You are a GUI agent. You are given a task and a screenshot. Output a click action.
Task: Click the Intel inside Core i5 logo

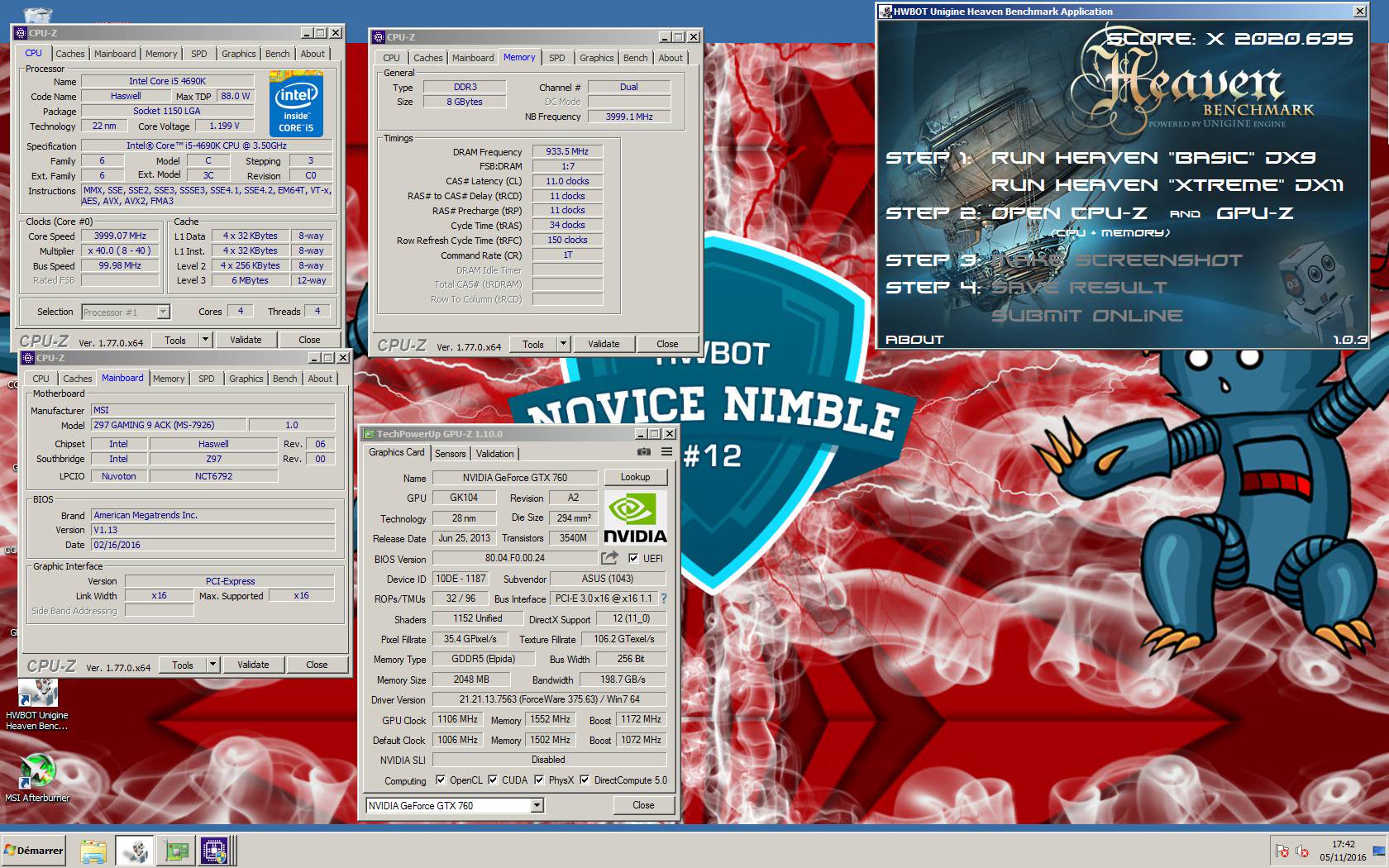coord(296,105)
